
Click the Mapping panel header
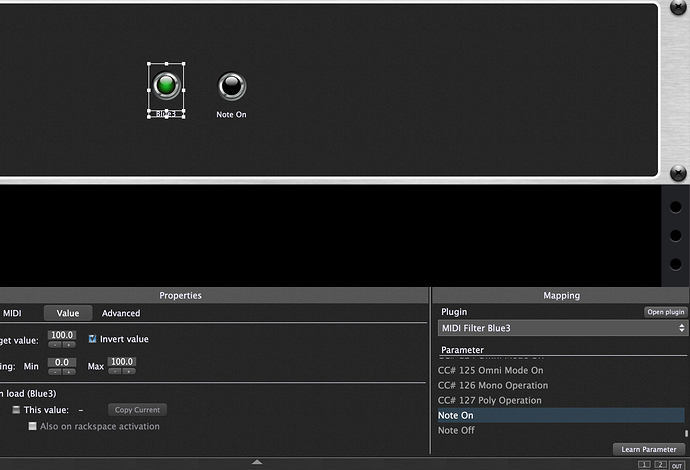(x=561, y=295)
